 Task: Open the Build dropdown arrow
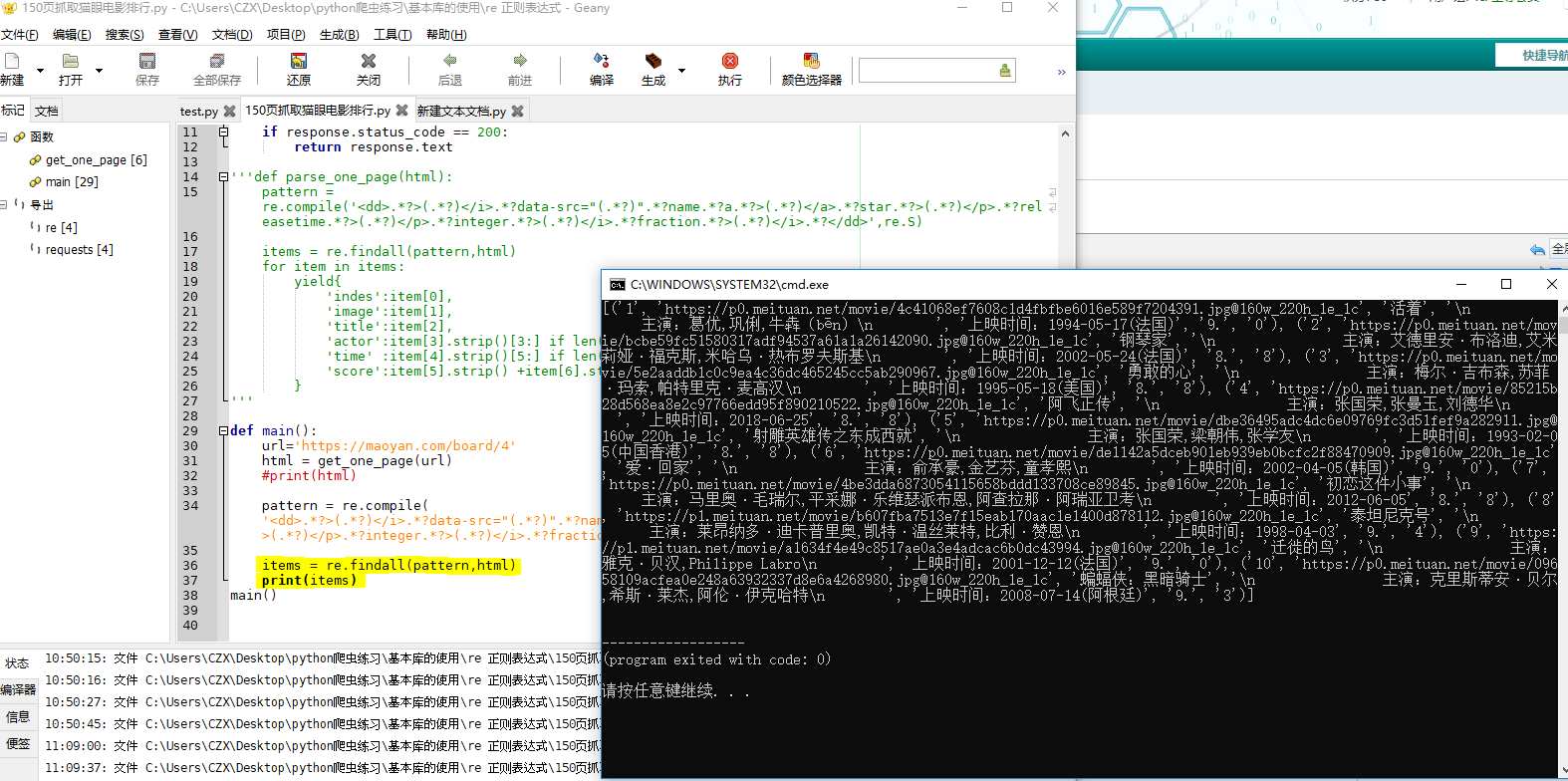(681, 71)
